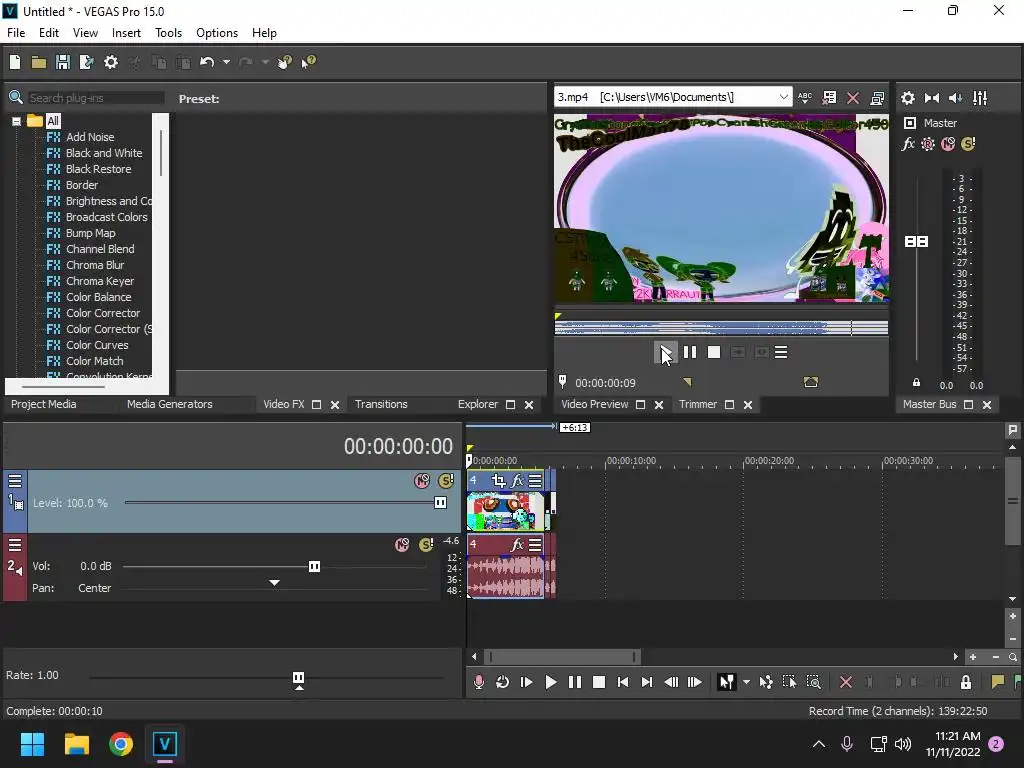Screen dimensions: 1024x768
Task: Open Chrome from the Windows taskbar
Action: (x=121, y=744)
